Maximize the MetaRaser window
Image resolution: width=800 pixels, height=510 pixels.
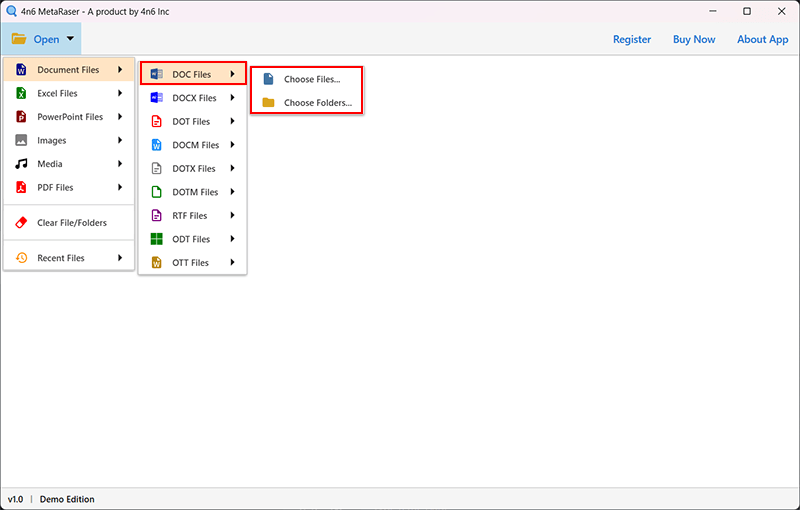tap(746, 11)
